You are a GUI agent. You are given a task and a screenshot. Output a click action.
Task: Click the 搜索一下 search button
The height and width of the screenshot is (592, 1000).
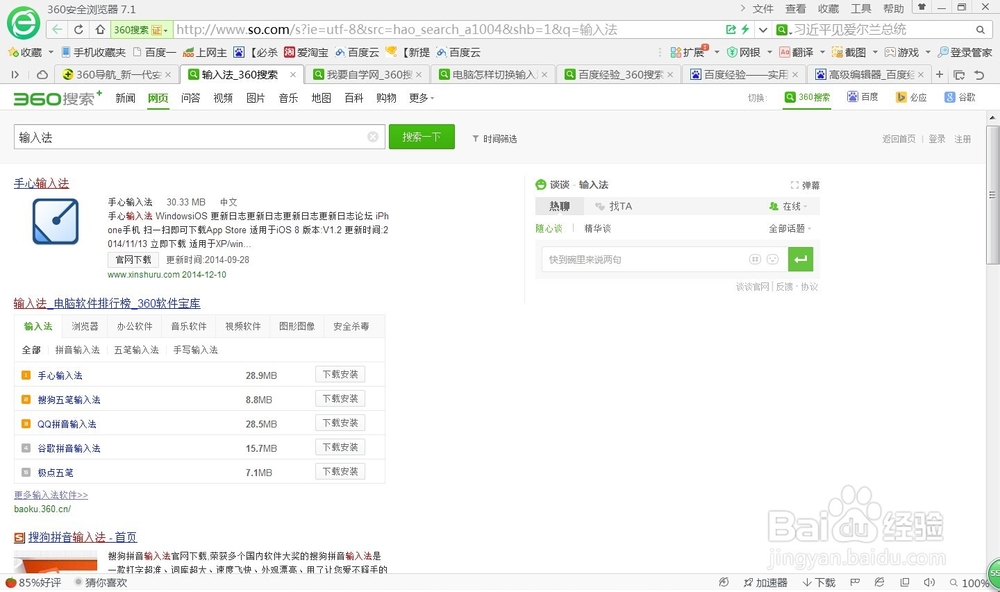pyautogui.click(x=422, y=137)
